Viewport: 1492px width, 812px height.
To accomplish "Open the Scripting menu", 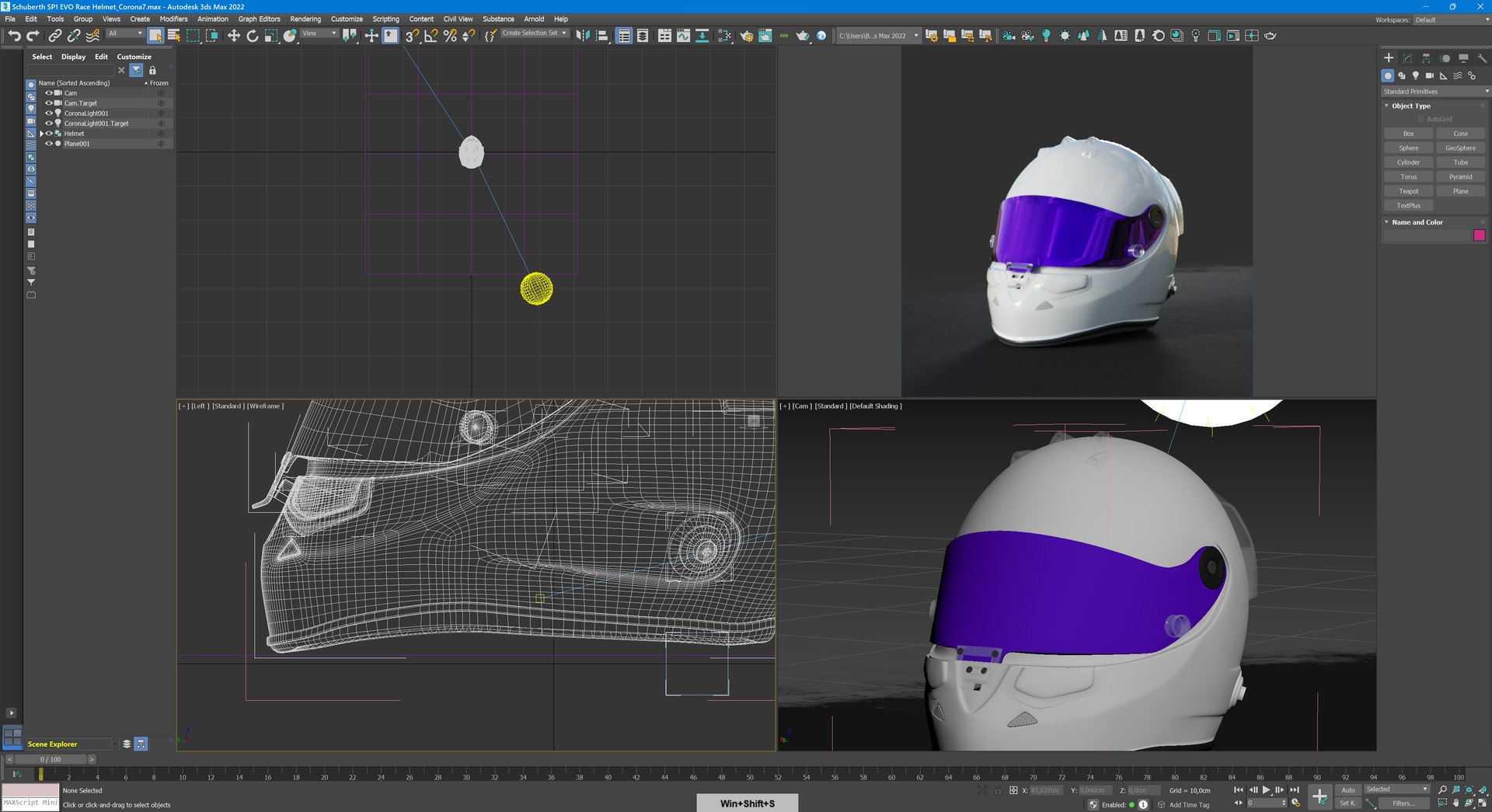I will pos(385,19).
